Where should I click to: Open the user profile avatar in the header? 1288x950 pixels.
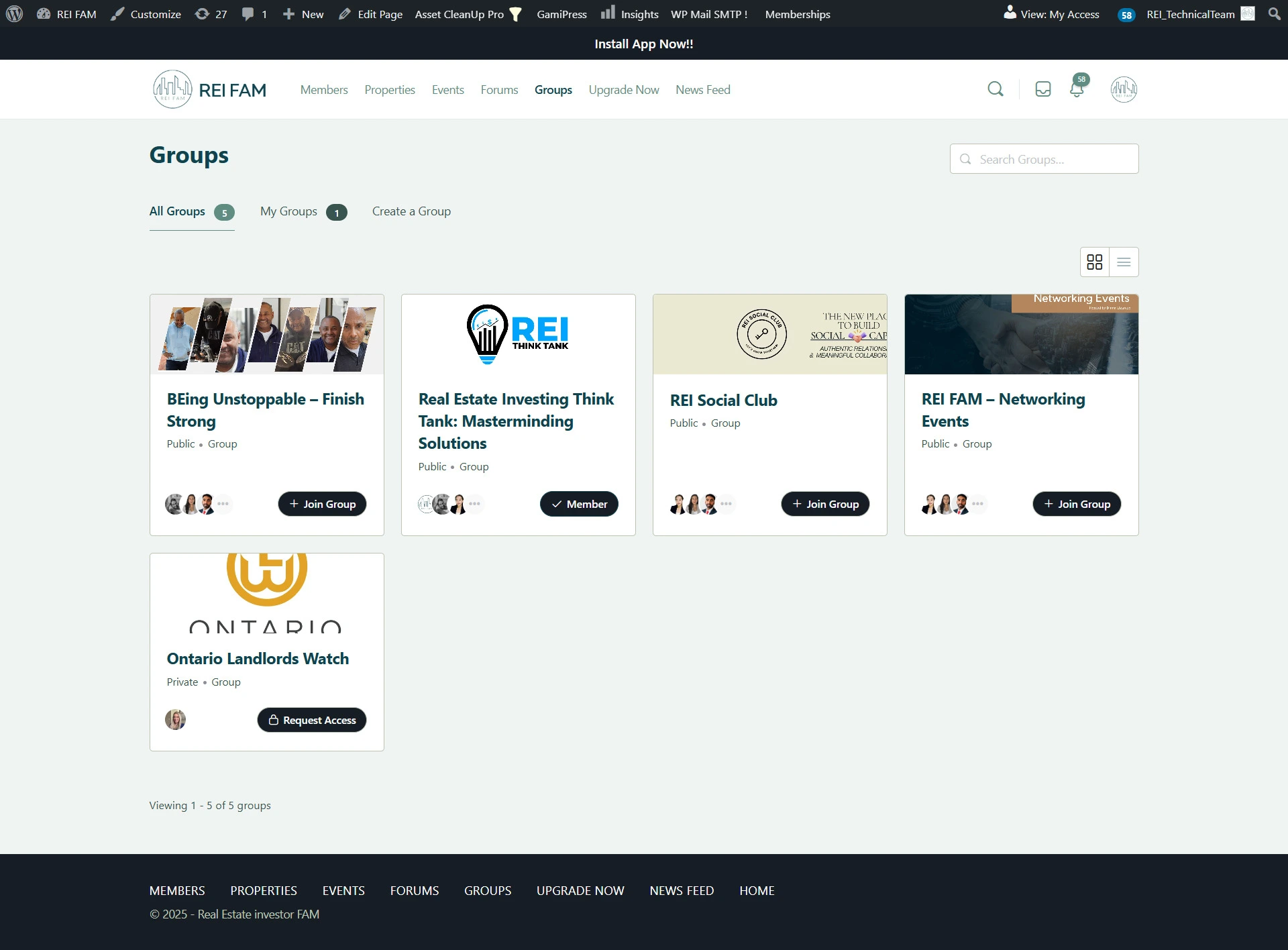tap(1123, 89)
